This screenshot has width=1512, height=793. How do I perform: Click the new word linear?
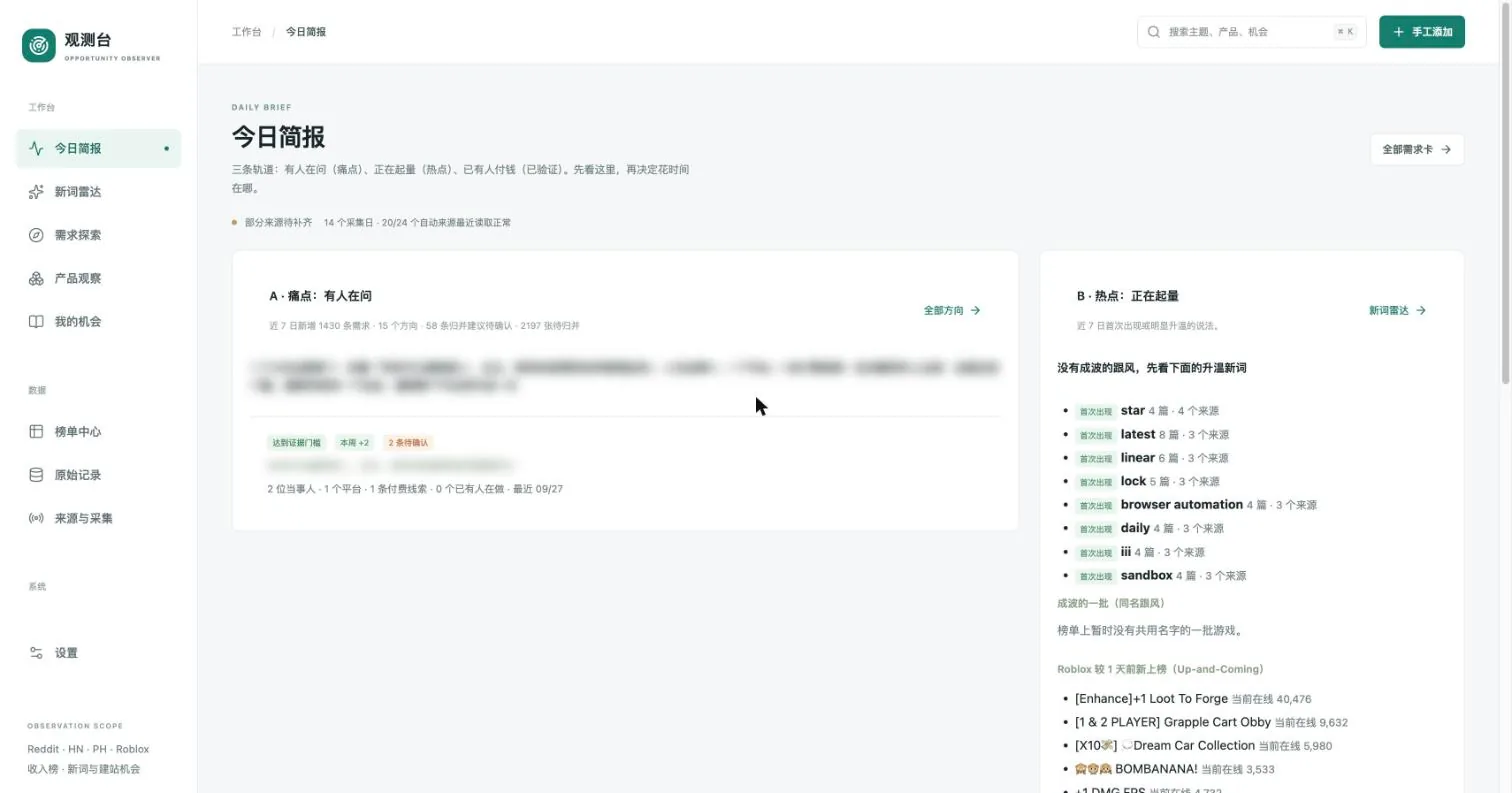(1137, 458)
